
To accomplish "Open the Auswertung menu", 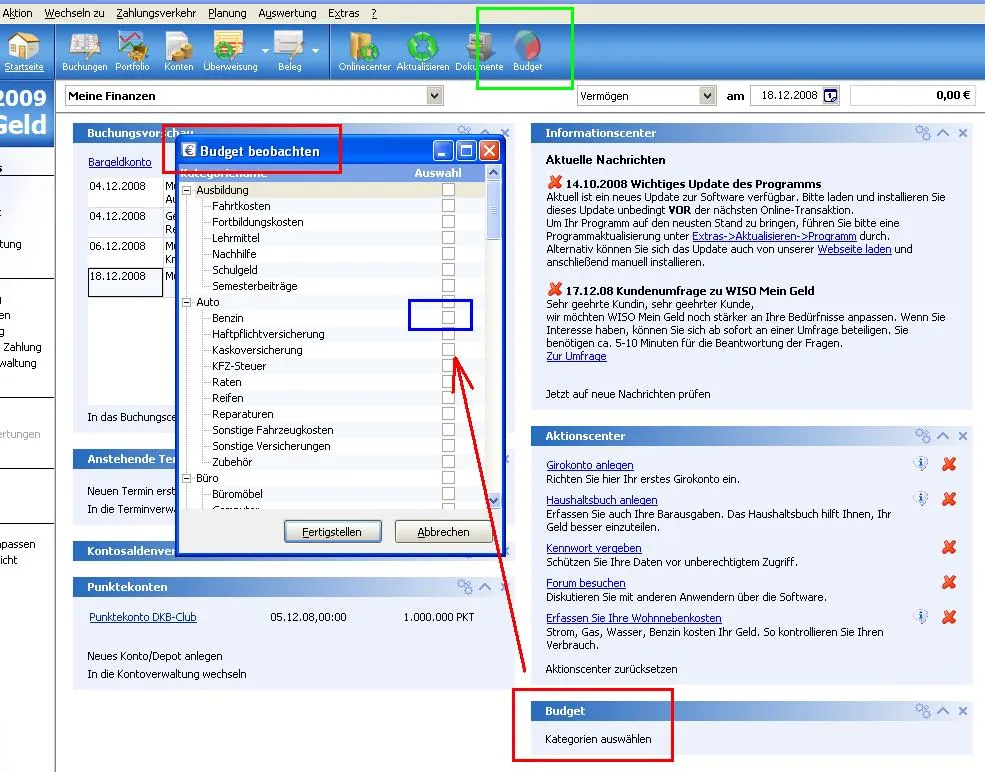I will pyautogui.click(x=287, y=13).
